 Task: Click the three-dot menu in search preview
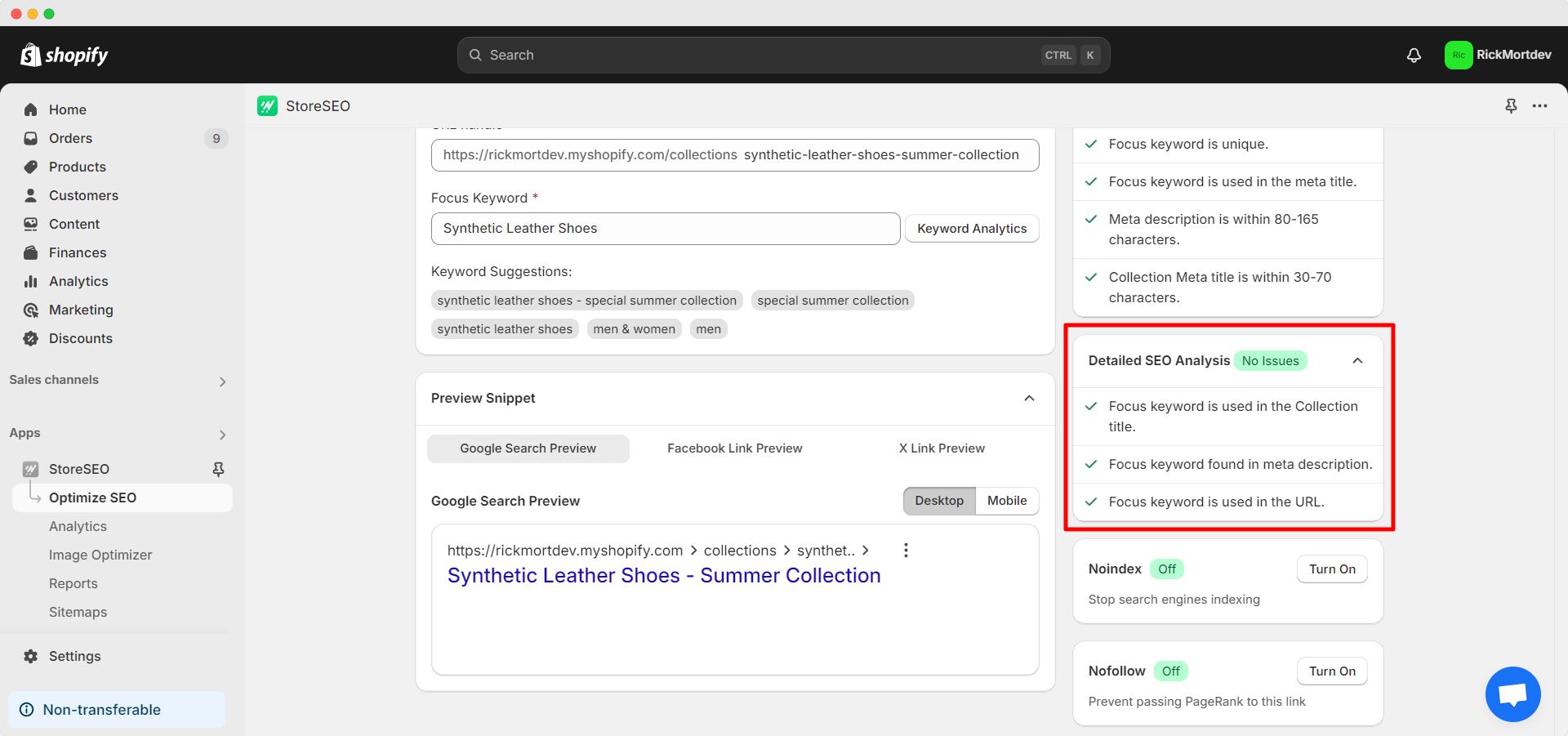(x=906, y=550)
